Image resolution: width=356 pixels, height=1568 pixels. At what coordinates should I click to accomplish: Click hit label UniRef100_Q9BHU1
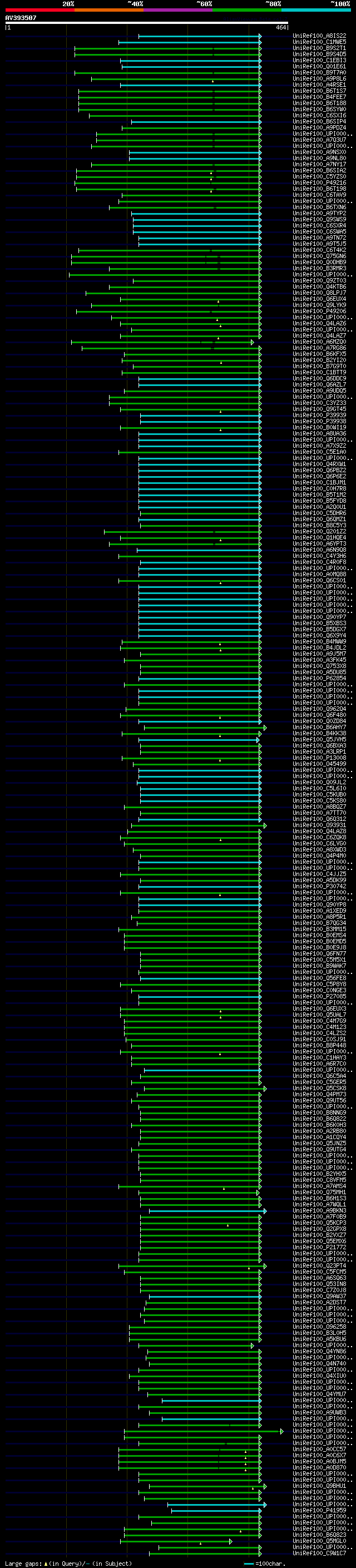point(319,1486)
